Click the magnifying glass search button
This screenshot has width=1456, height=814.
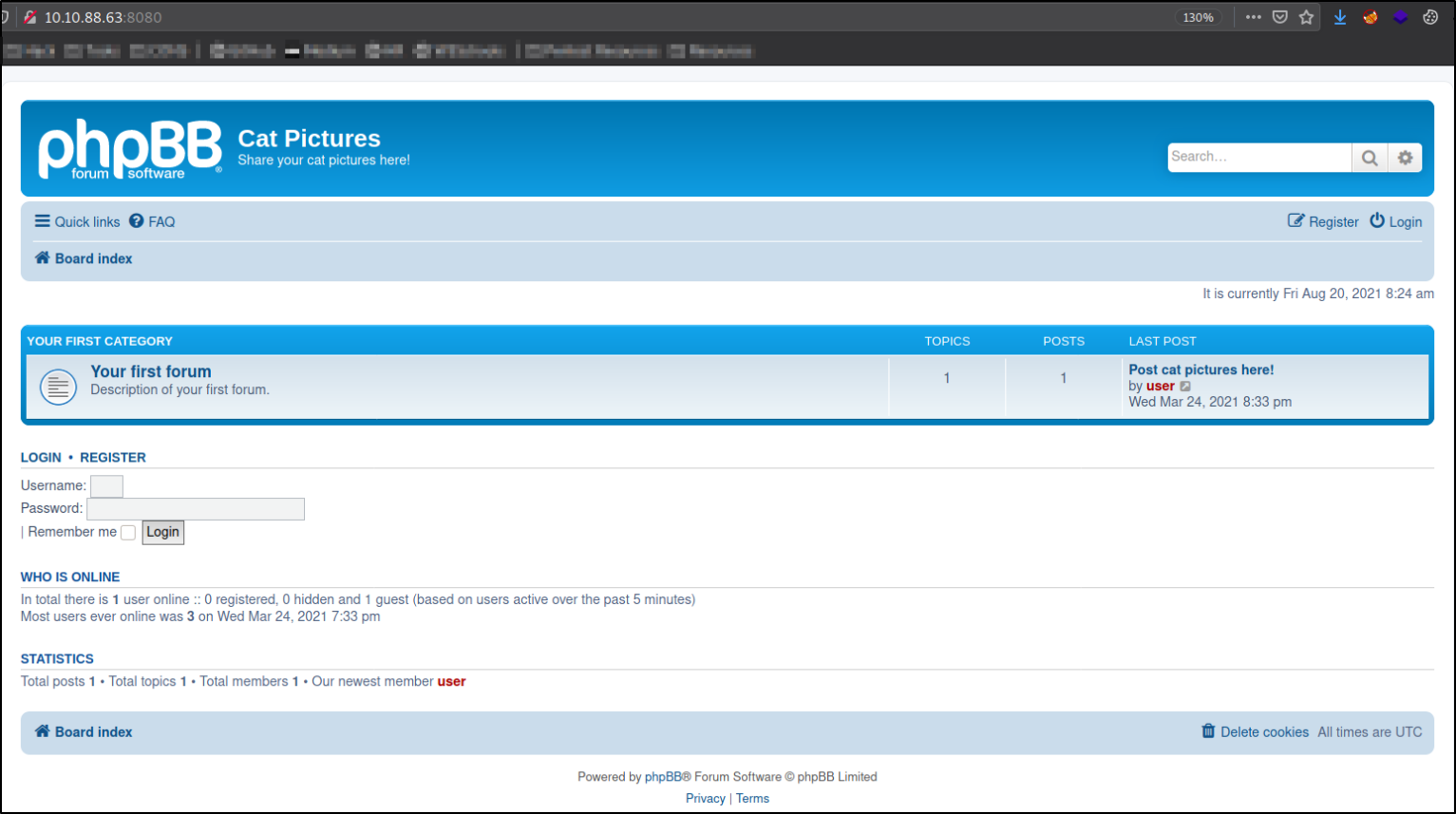(1370, 158)
